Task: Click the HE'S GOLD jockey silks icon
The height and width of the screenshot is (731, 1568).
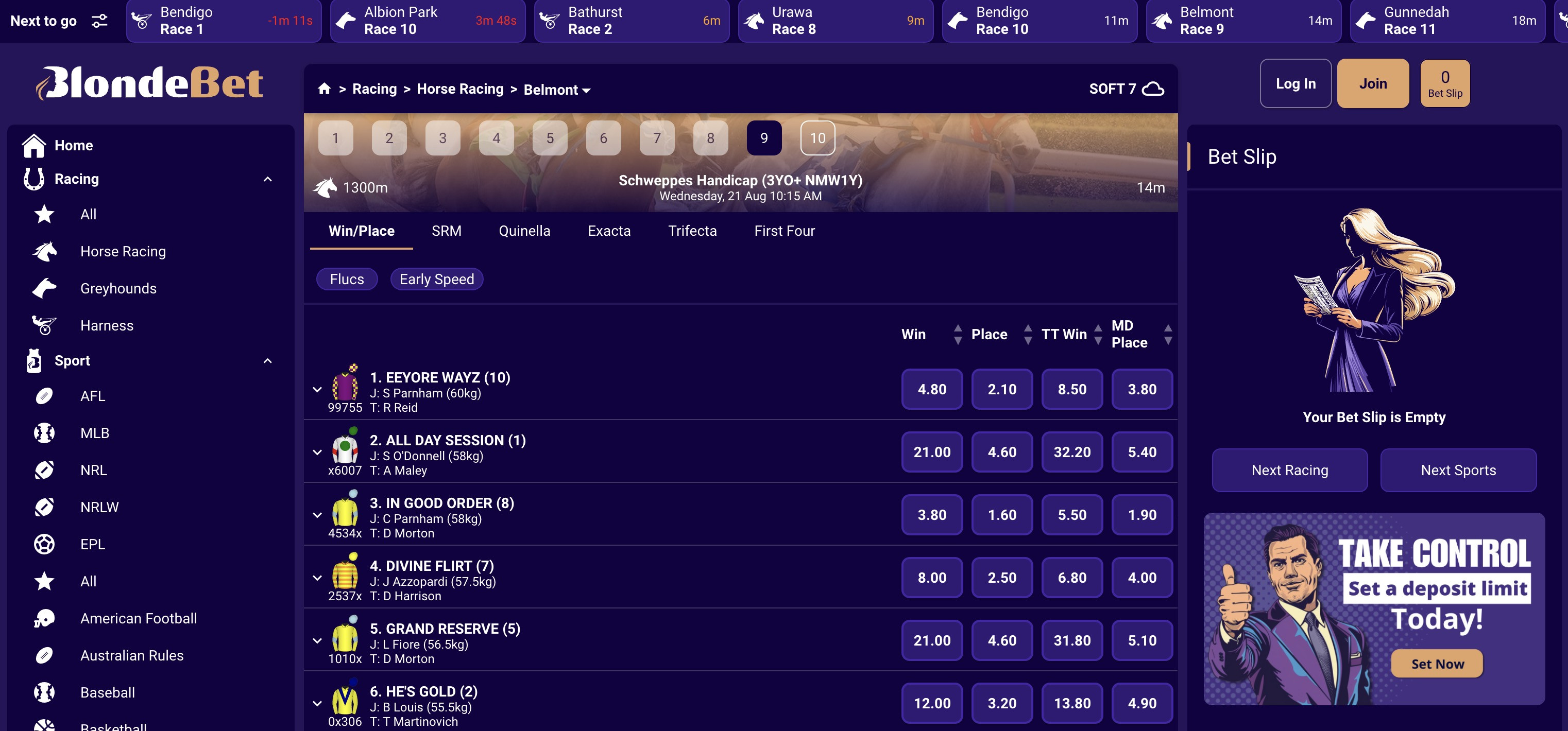Action: coord(346,697)
